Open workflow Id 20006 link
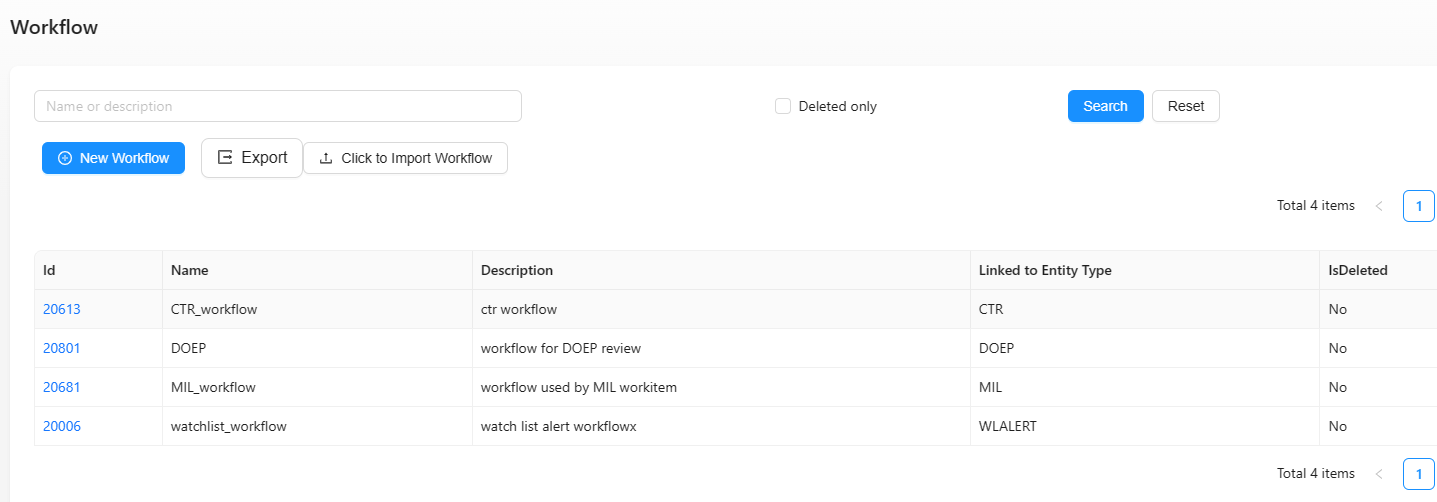1437x502 pixels. point(62,426)
